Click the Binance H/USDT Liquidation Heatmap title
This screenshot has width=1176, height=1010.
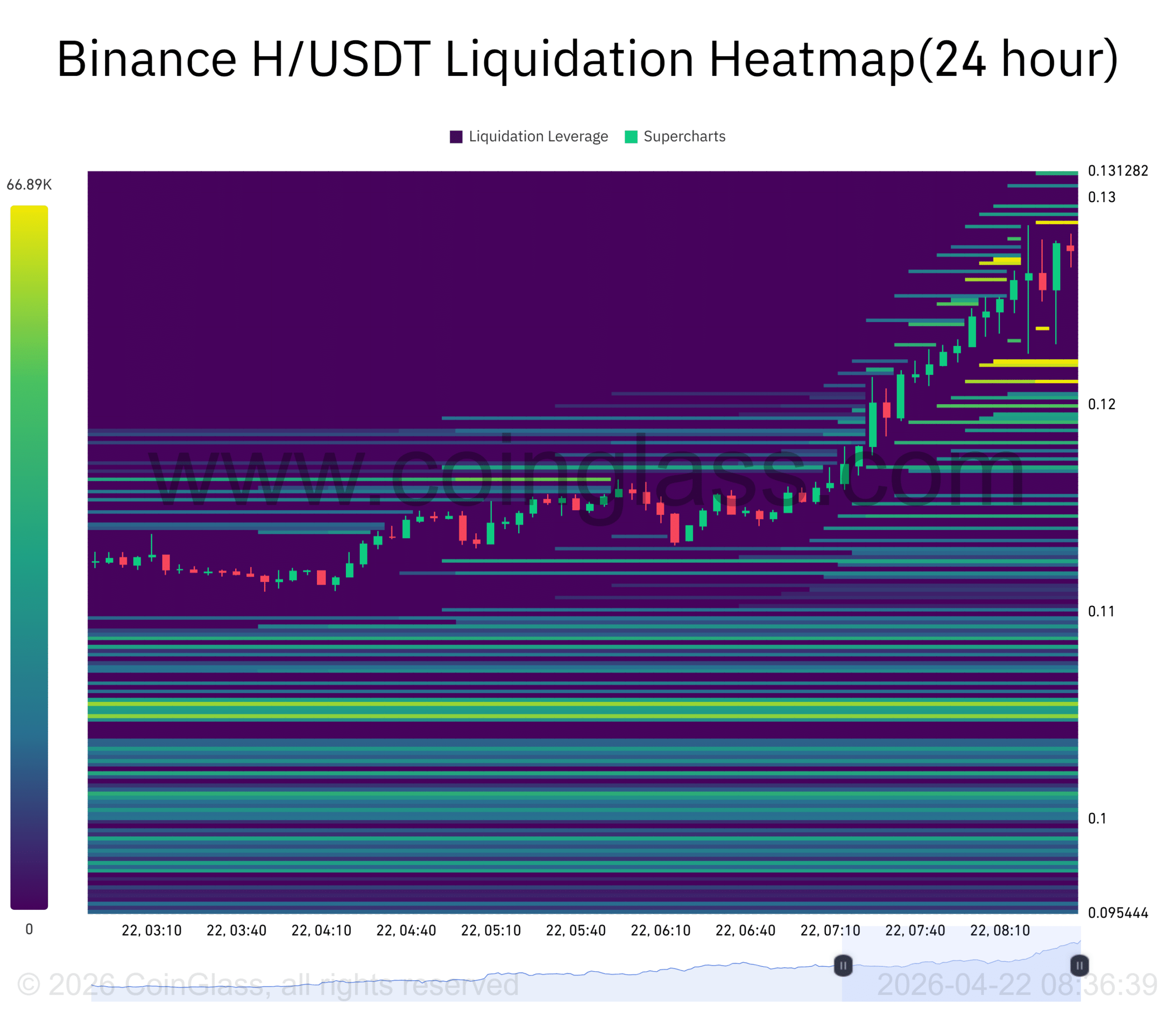point(588,59)
